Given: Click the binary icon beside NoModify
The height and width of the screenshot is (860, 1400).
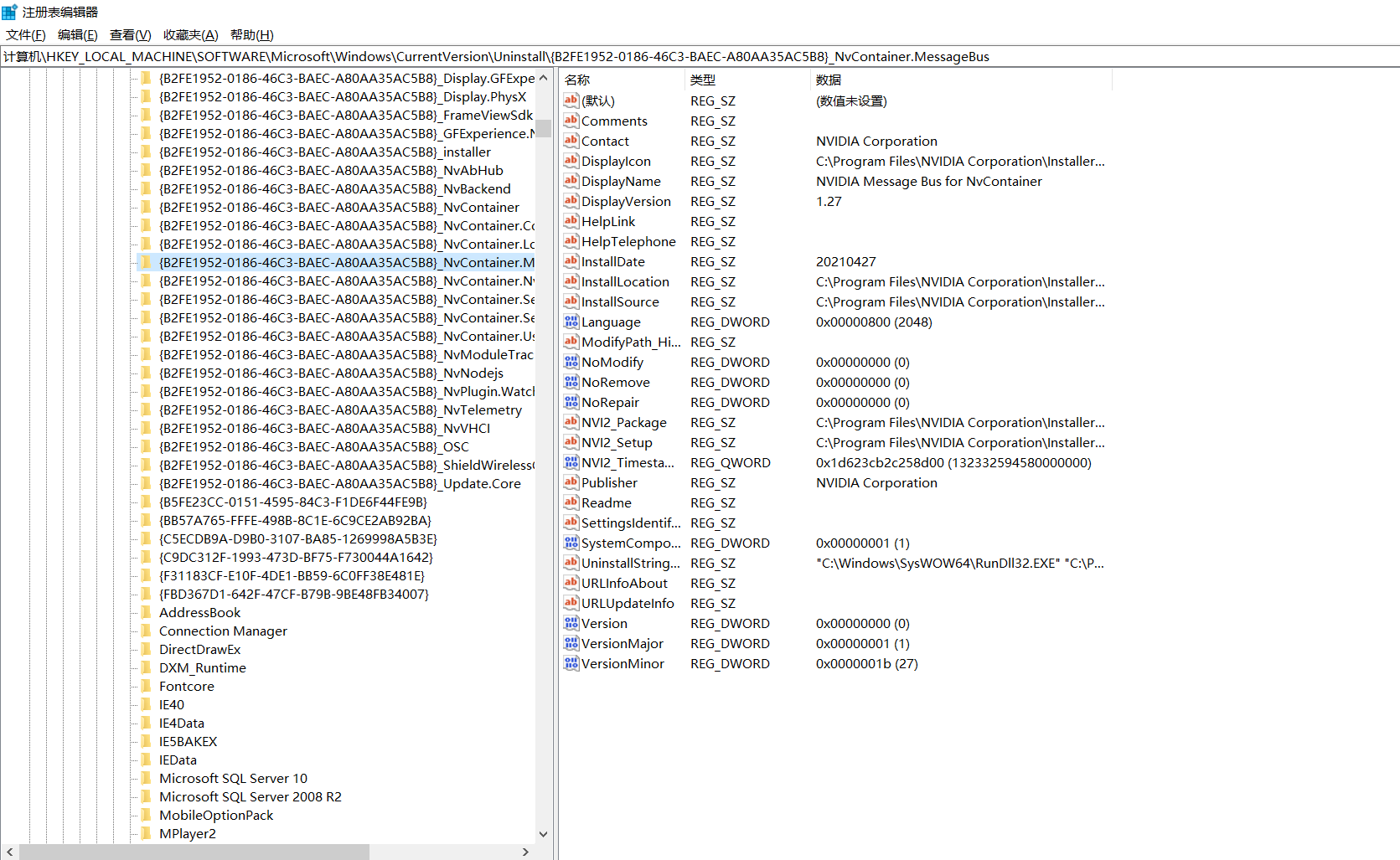Looking at the screenshot, I should tap(571, 362).
